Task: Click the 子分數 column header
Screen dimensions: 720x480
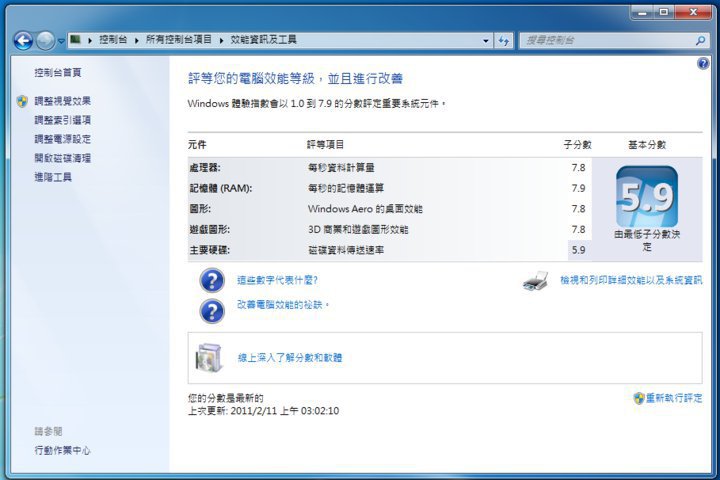Action: (578, 145)
